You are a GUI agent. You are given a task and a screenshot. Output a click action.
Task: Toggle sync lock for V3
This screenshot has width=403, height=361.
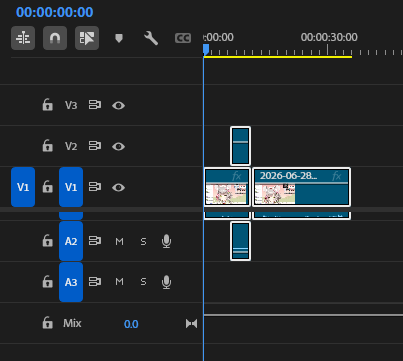95,105
